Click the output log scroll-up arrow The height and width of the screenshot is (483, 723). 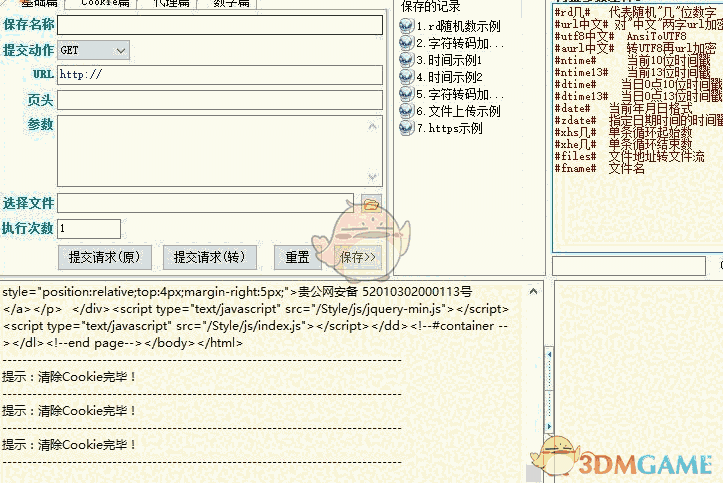[x=533, y=291]
